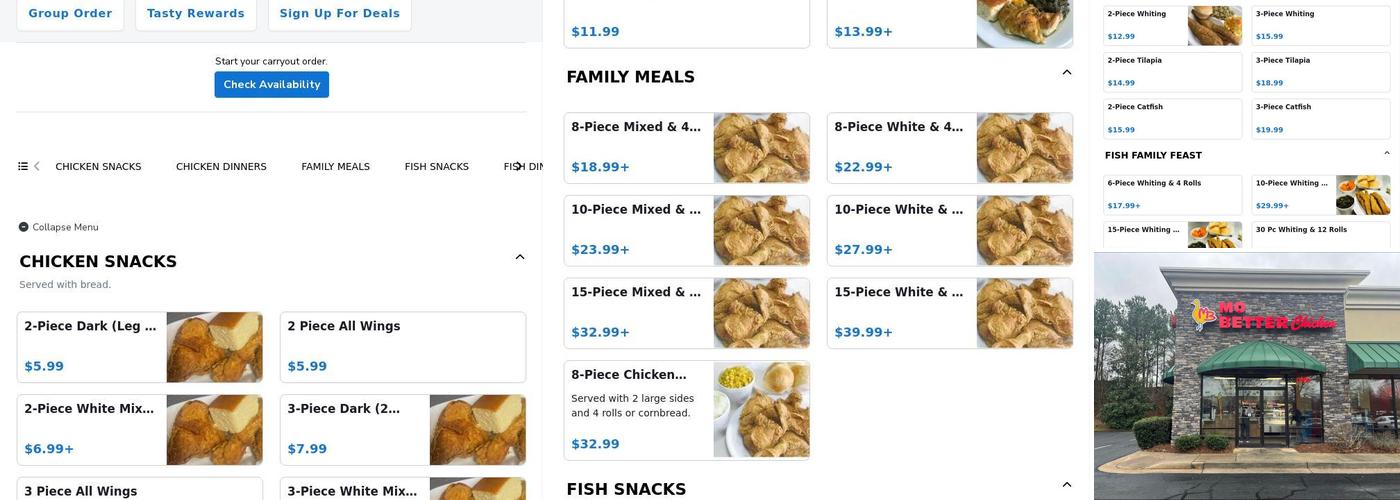Choose the 2 Piece All Wings item
Viewport: 1400px width, 500px height.
coord(402,347)
